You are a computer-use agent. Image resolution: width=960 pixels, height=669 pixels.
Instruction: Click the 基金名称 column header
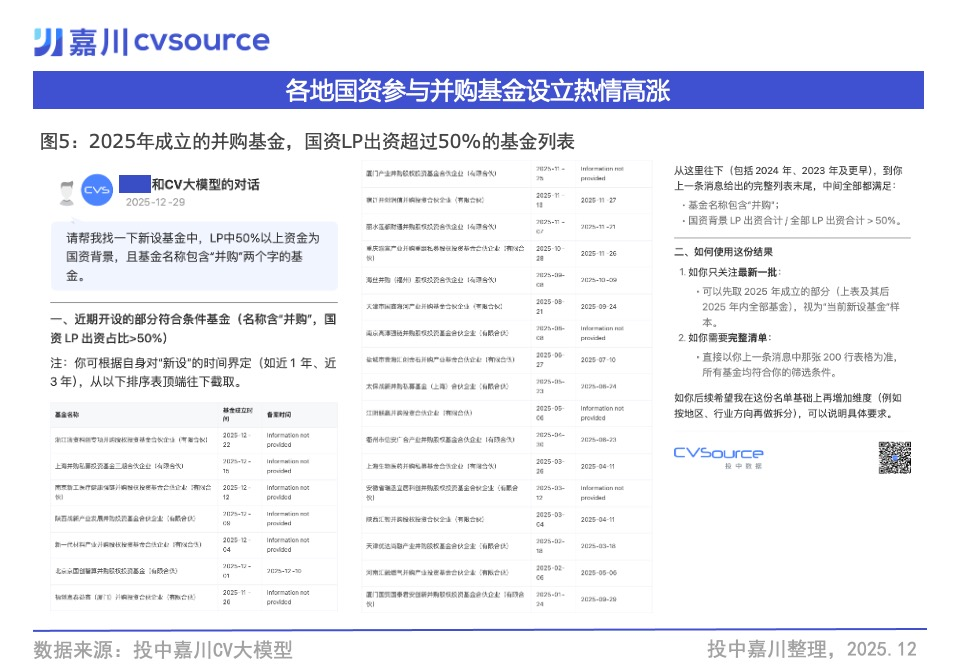click(68, 413)
